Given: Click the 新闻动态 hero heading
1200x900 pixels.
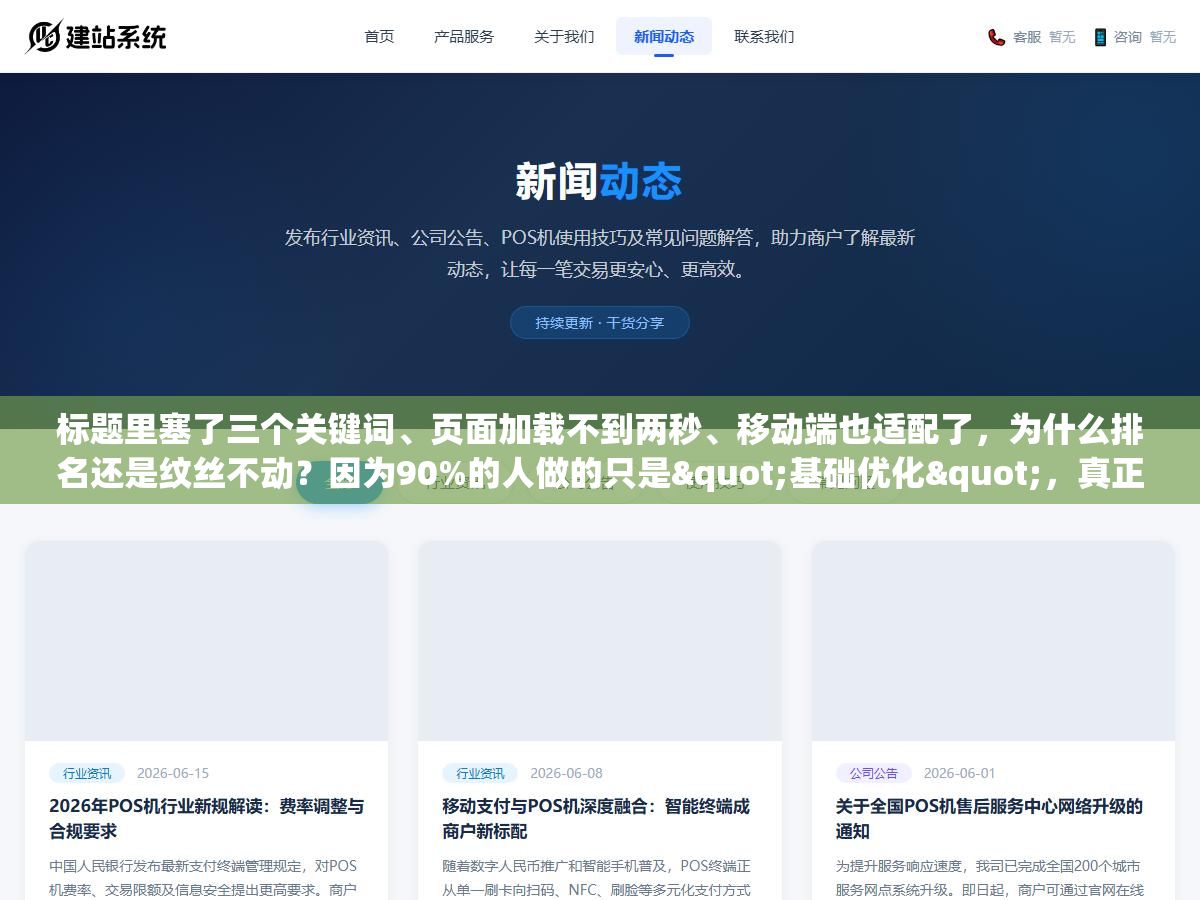Looking at the screenshot, I should pos(599,182).
